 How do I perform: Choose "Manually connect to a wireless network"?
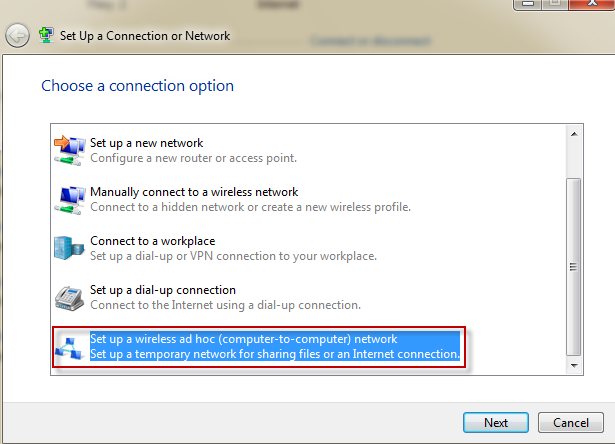(194, 192)
